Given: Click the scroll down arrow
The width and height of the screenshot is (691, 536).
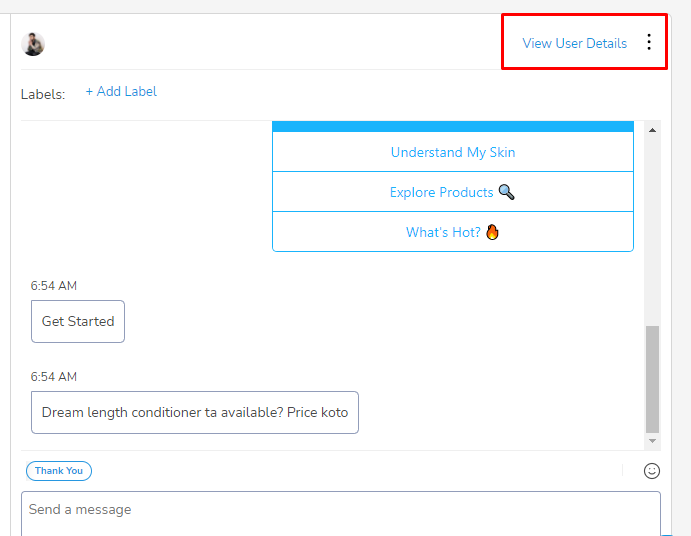Looking at the screenshot, I should (652, 441).
